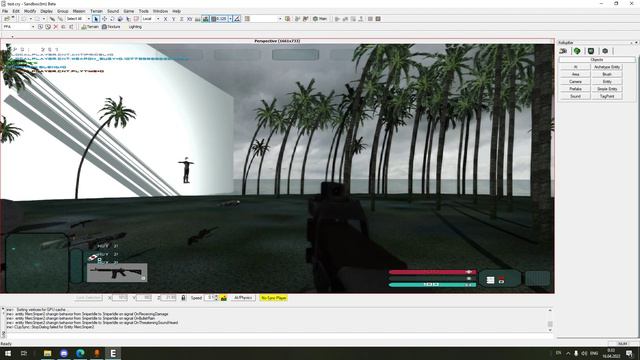The height and width of the screenshot is (360, 640).
Task: Toggle the lock selection padlock icon
Action: tap(183, 298)
